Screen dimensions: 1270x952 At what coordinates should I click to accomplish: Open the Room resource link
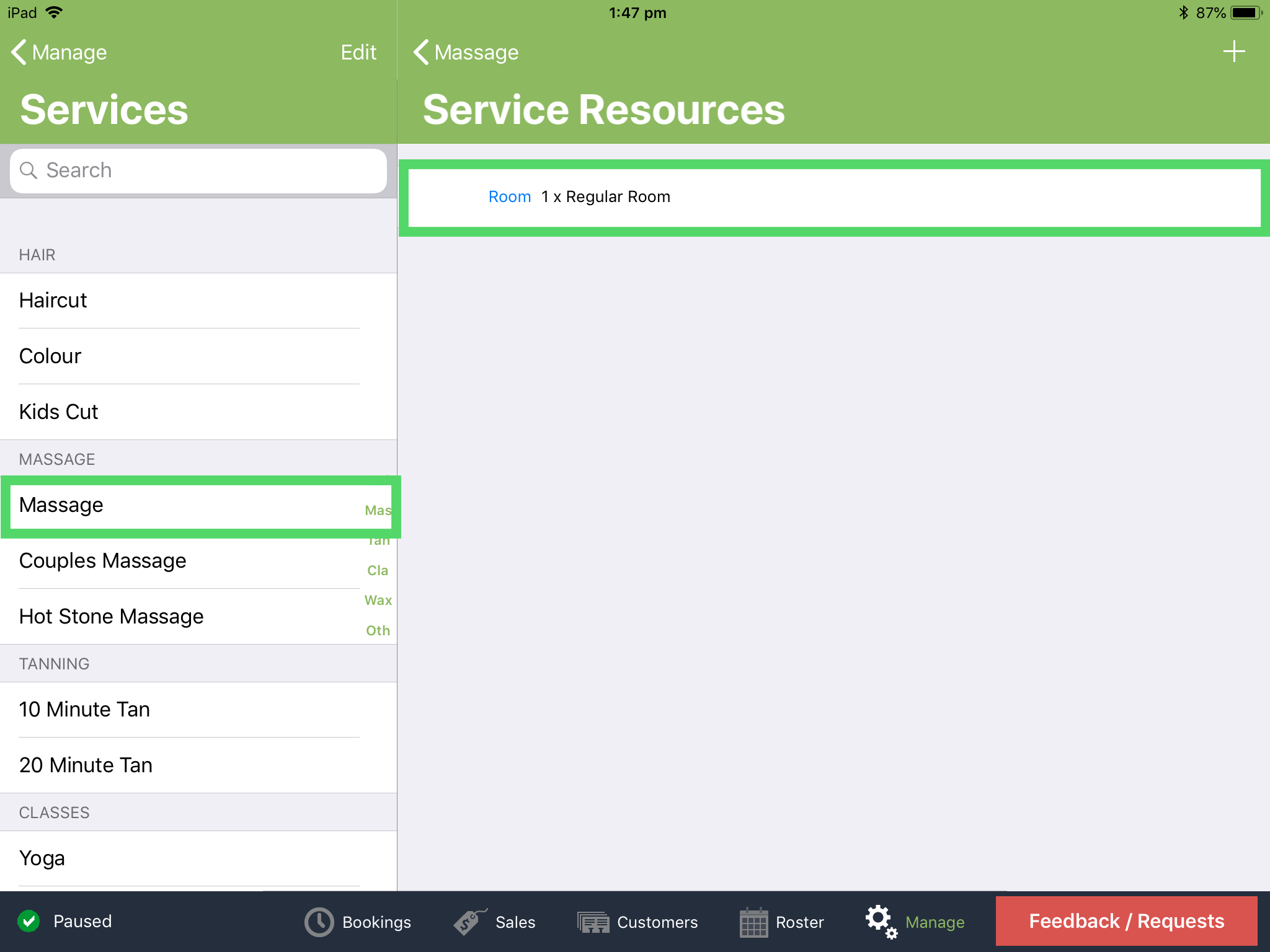pos(509,196)
